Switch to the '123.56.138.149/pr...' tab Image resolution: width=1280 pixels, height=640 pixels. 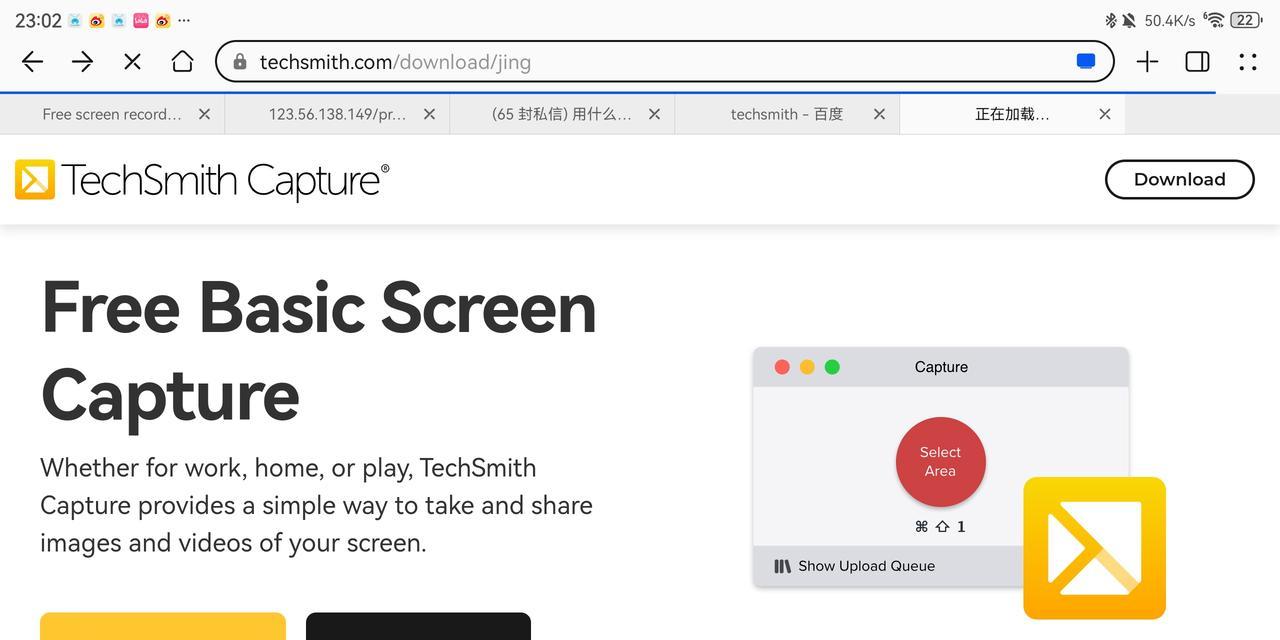337,114
